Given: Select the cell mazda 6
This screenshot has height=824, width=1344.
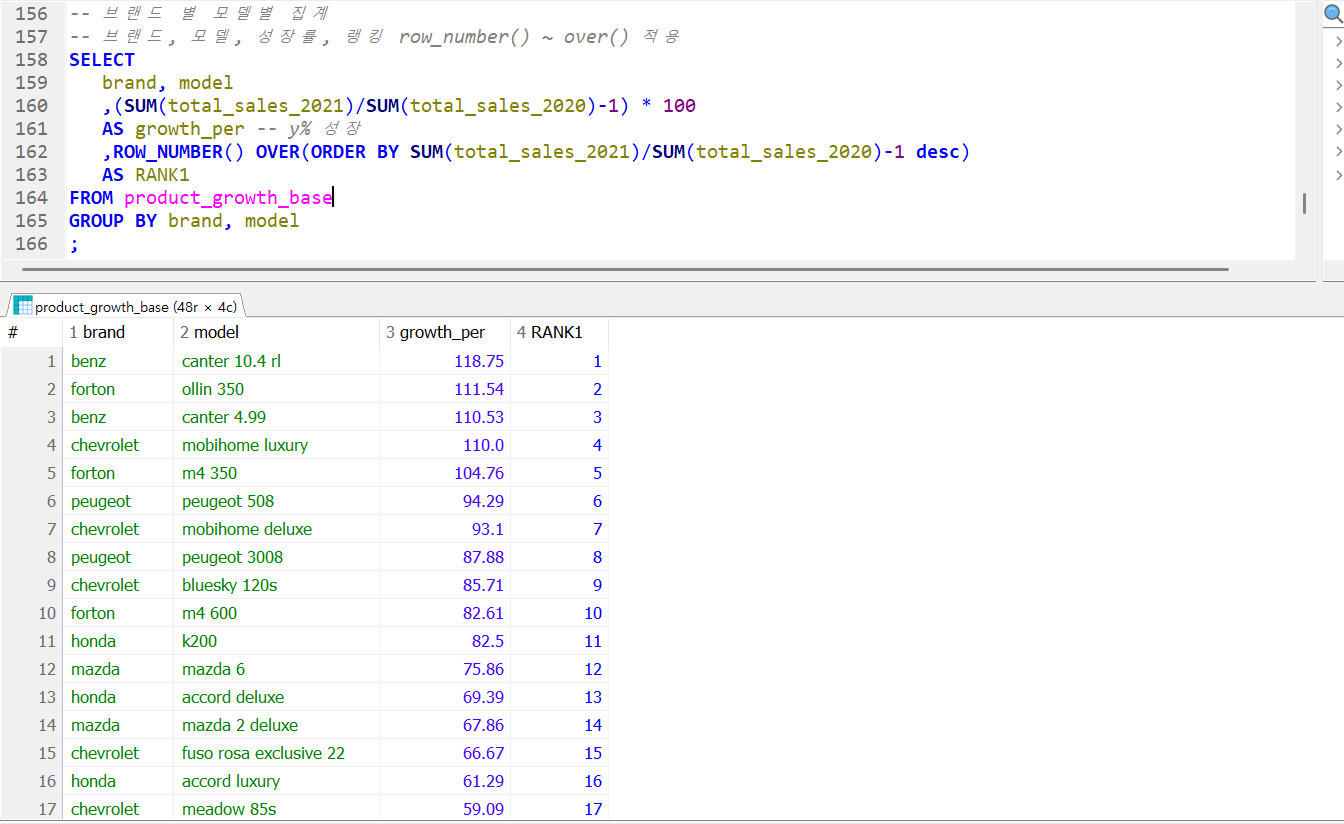Looking at the screenshot, I should (277, 669).
